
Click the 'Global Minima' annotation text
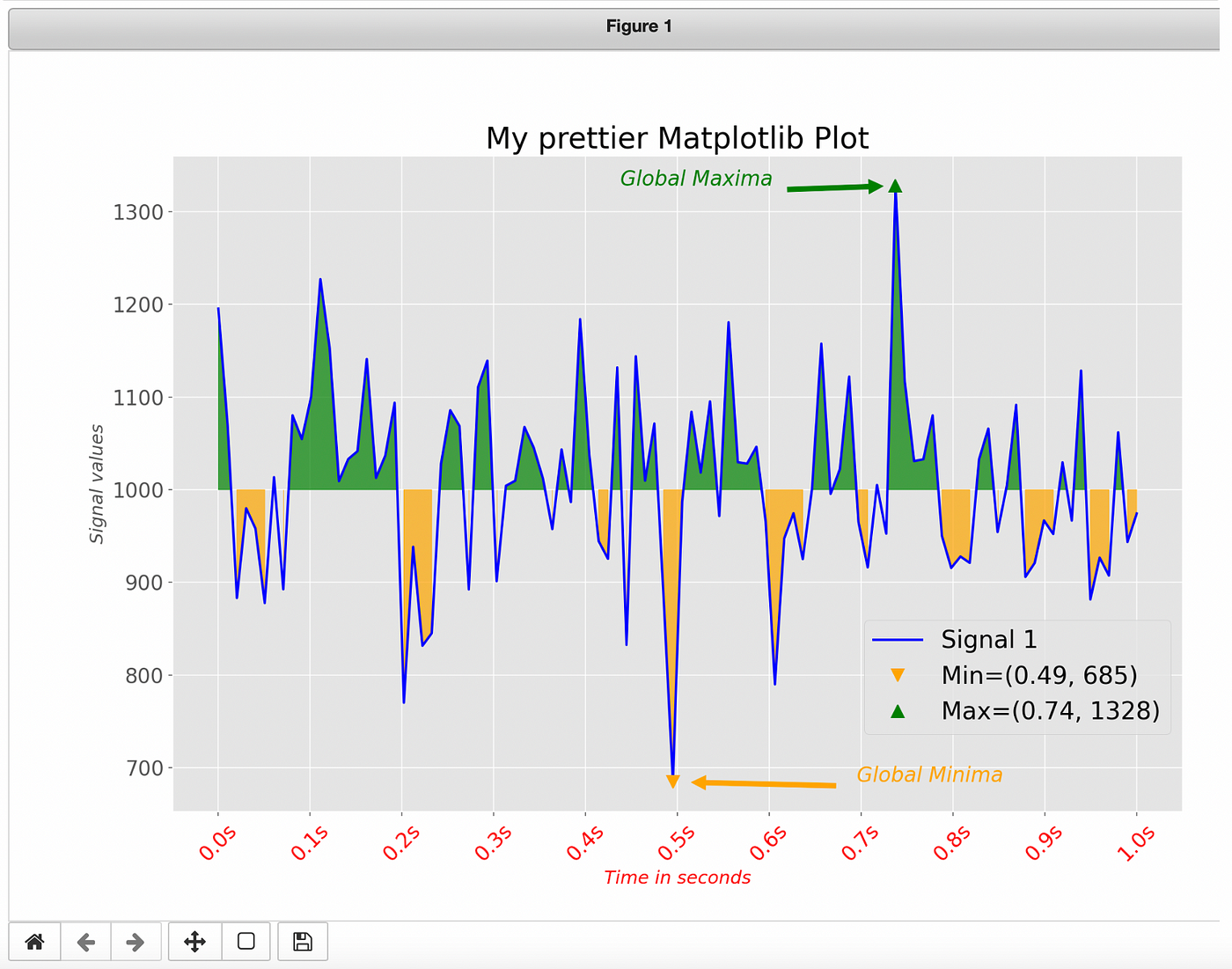coord(929,774)
